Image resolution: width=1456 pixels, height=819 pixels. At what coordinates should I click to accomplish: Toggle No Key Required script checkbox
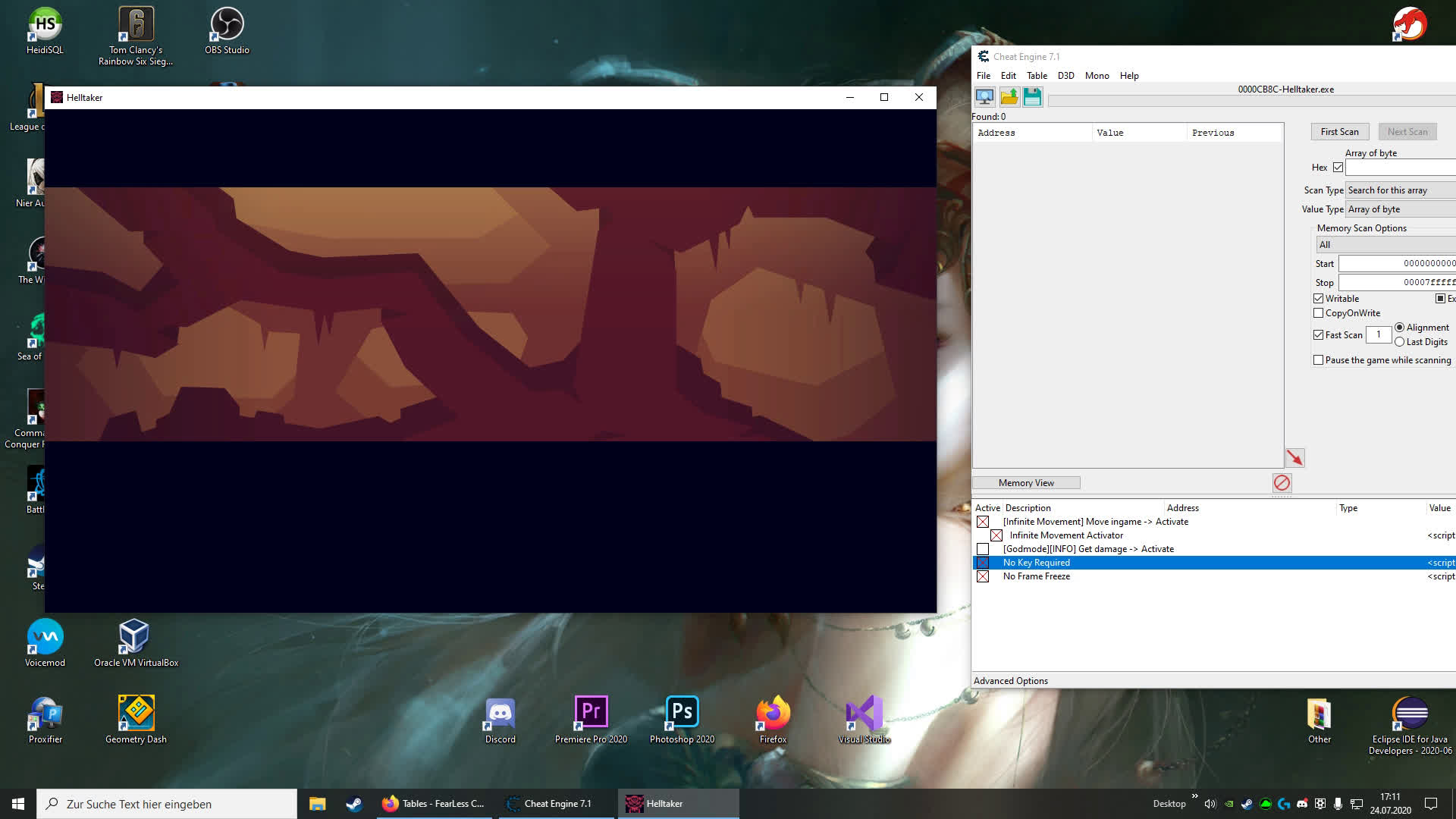(x=983, y=563)
